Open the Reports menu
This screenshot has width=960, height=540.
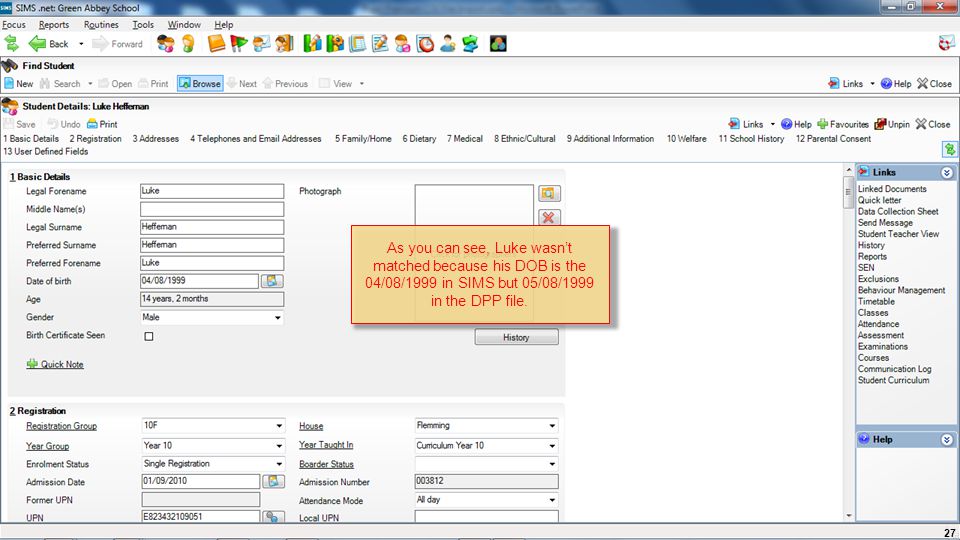54,24
